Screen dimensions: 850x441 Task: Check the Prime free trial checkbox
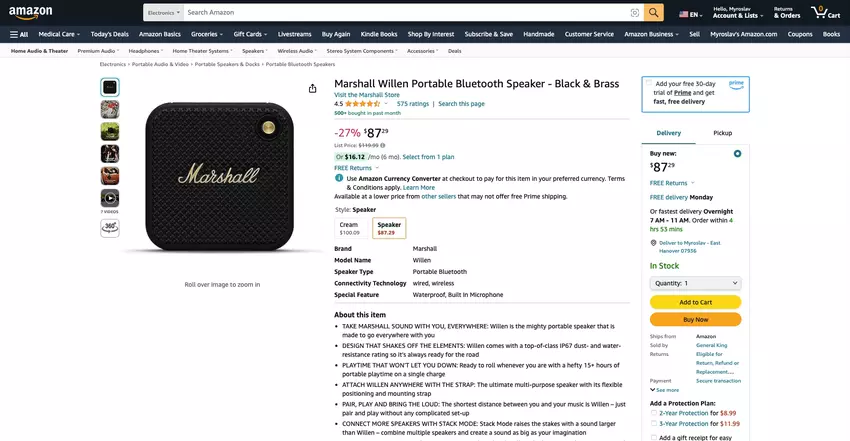point(649,84)
